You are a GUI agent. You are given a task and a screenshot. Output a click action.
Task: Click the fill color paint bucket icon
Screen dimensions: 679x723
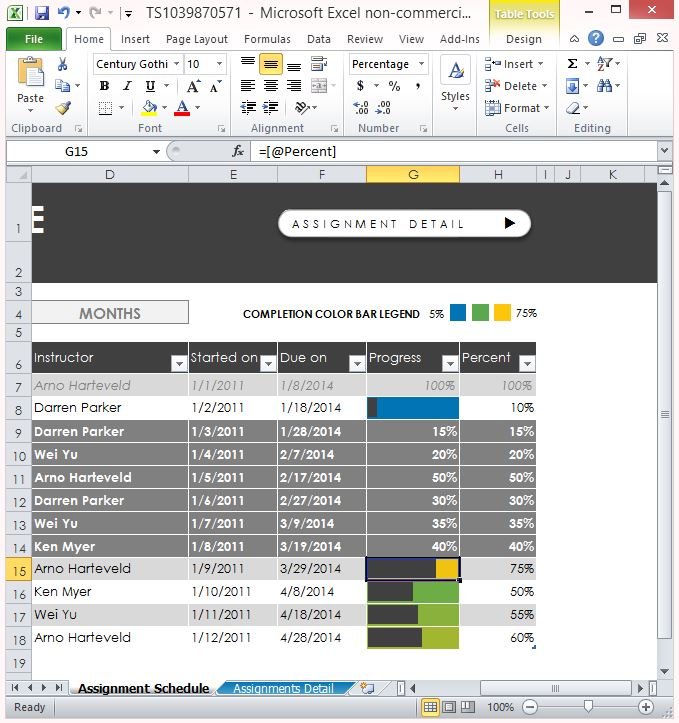click(149, 108)
